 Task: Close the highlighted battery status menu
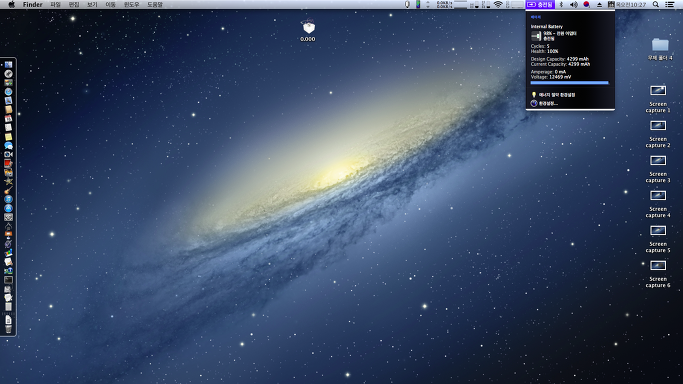[540, 4]
